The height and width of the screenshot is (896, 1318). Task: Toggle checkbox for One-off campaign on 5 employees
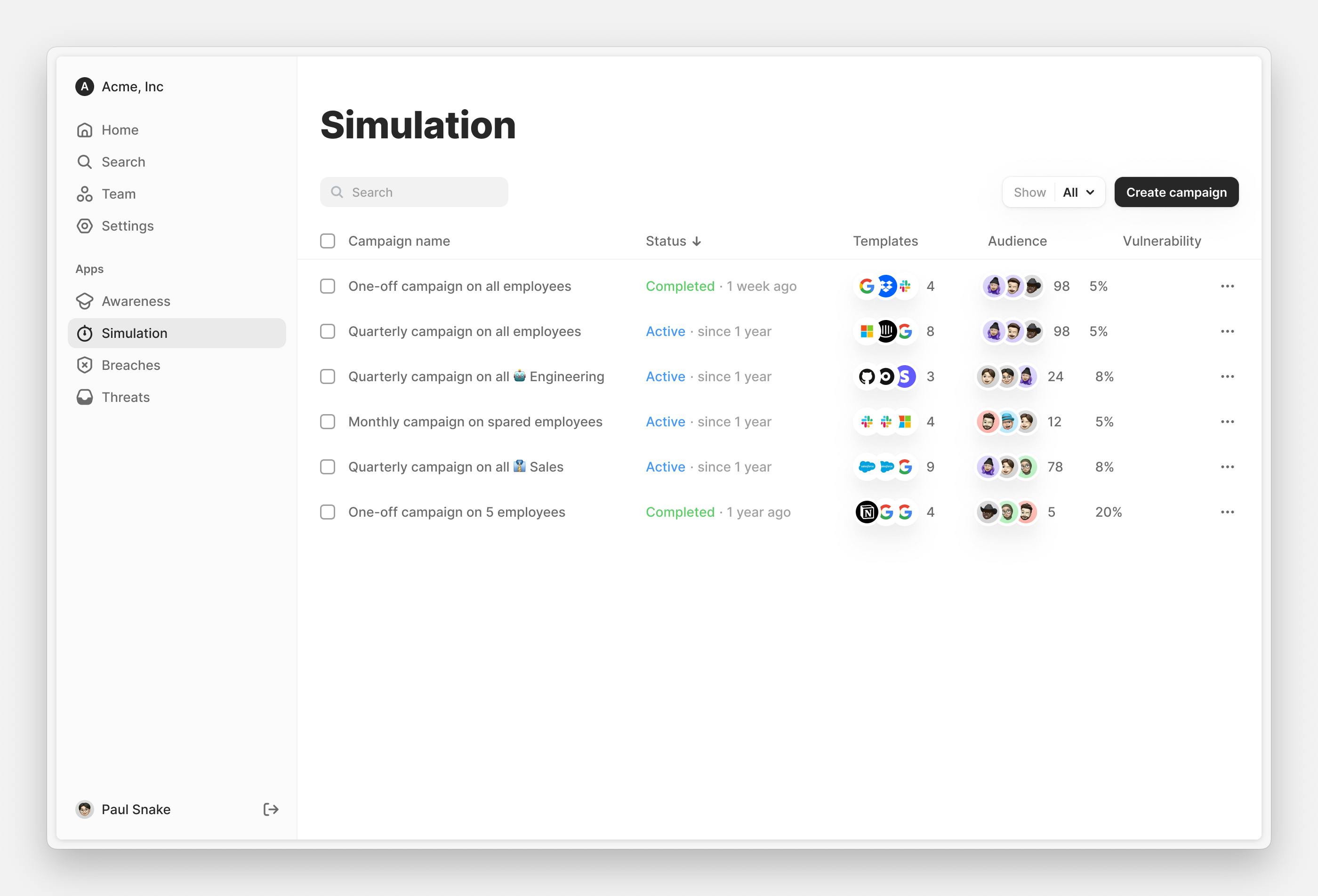(328, 511)
